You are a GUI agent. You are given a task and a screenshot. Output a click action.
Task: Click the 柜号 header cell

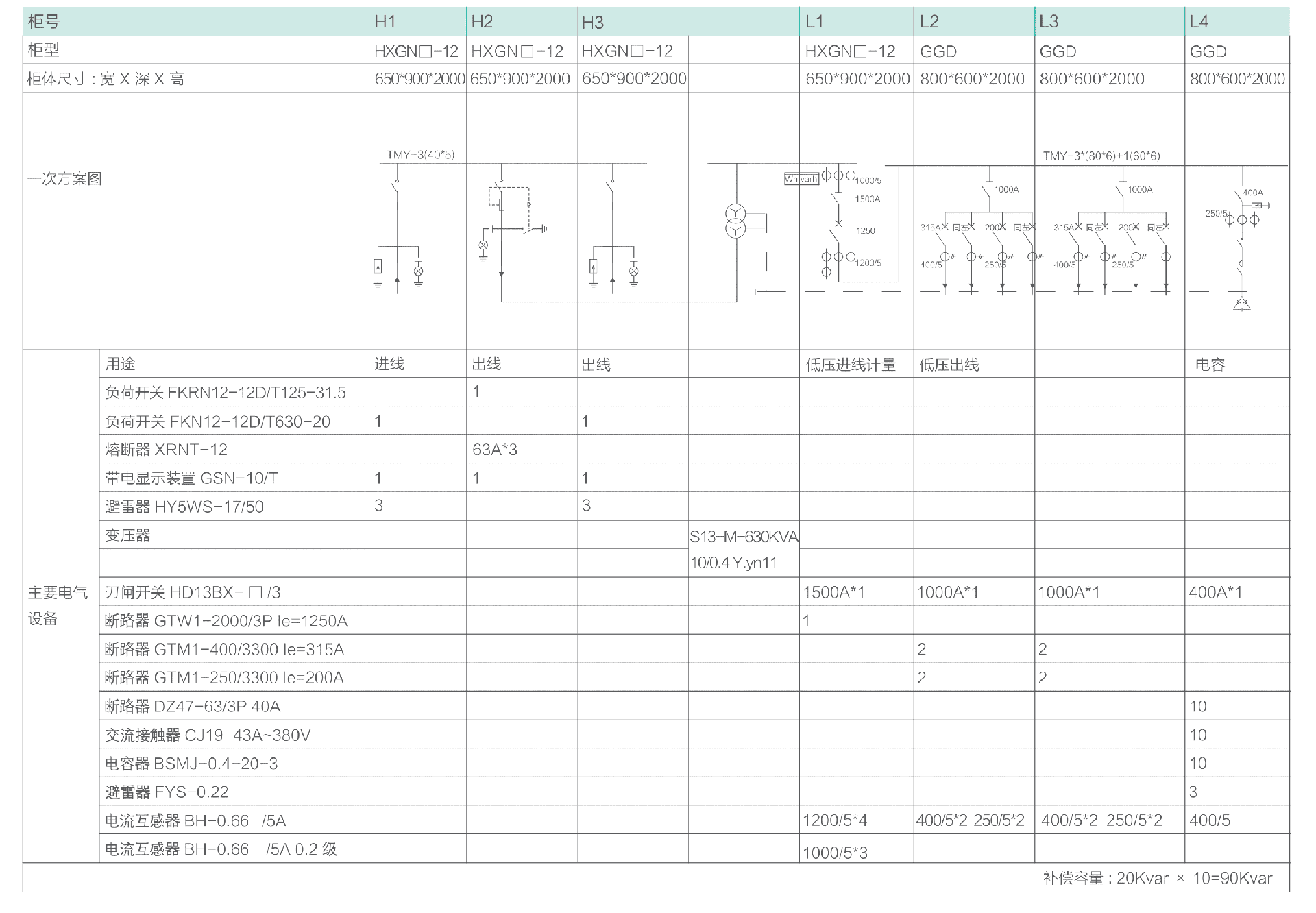[44, 22]
